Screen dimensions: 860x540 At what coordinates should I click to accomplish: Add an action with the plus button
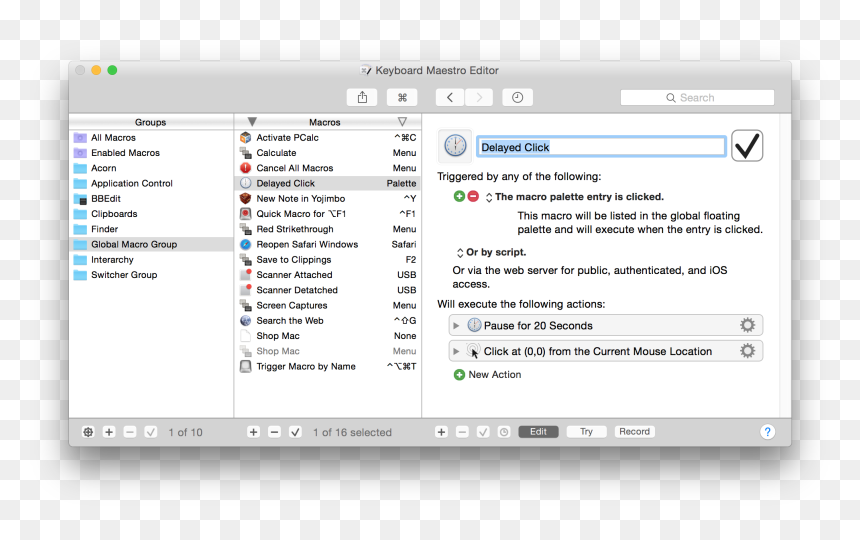pyautogui.click(x=441, y=432)
